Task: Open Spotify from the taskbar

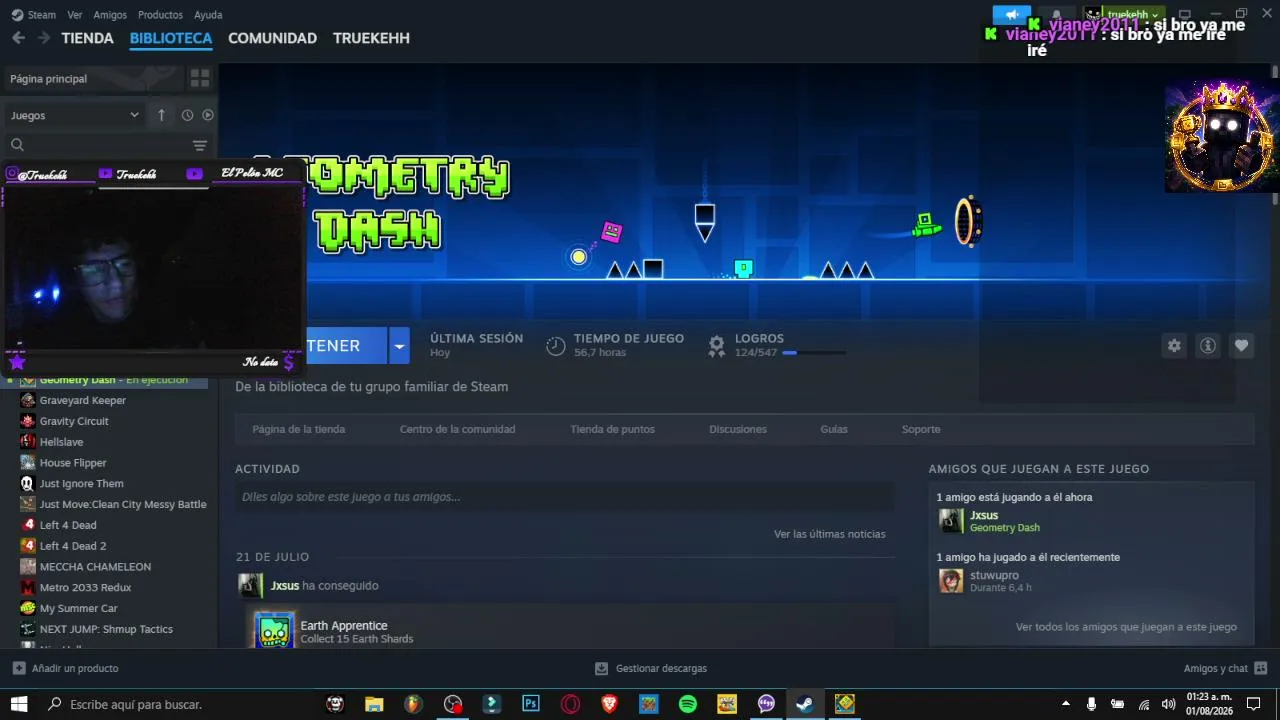Action: point(688,704)
